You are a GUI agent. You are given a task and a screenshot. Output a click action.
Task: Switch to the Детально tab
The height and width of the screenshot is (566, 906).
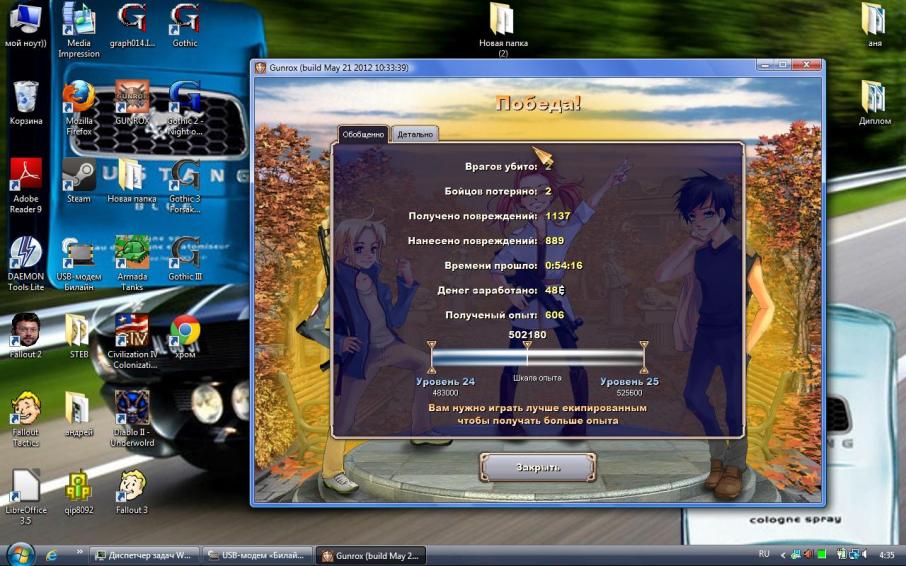tap(415, 134)
